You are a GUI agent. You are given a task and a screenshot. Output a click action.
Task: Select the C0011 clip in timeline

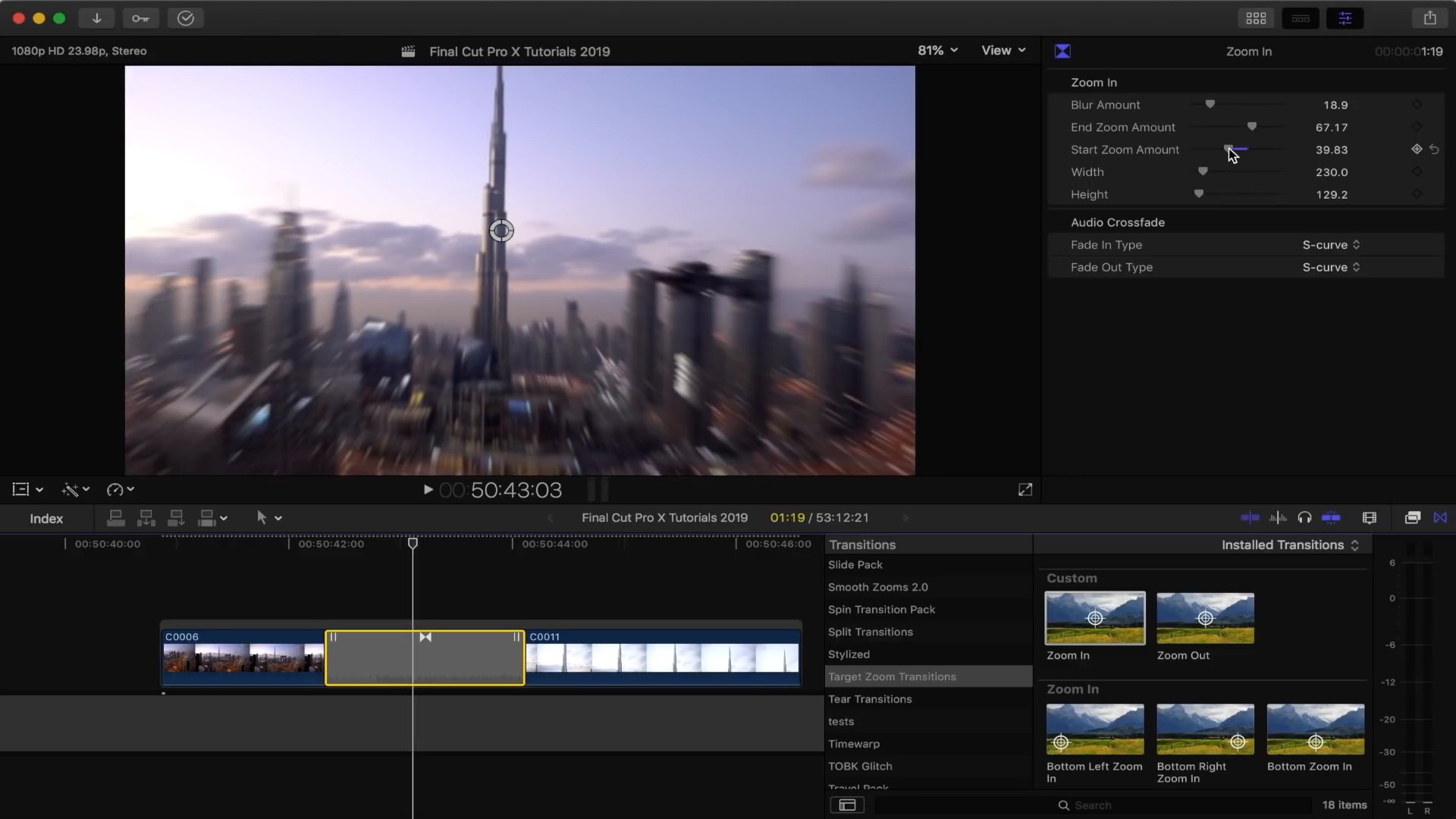pos(663,657)
